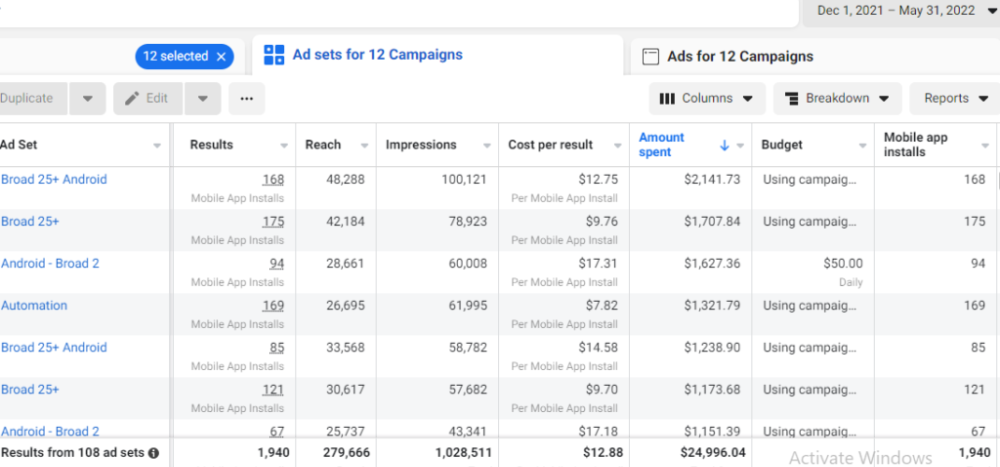This screenshot has width=1000, height=467.
Task: Click the pencil icon on Edit button
Action: click(x=132, y=98)
